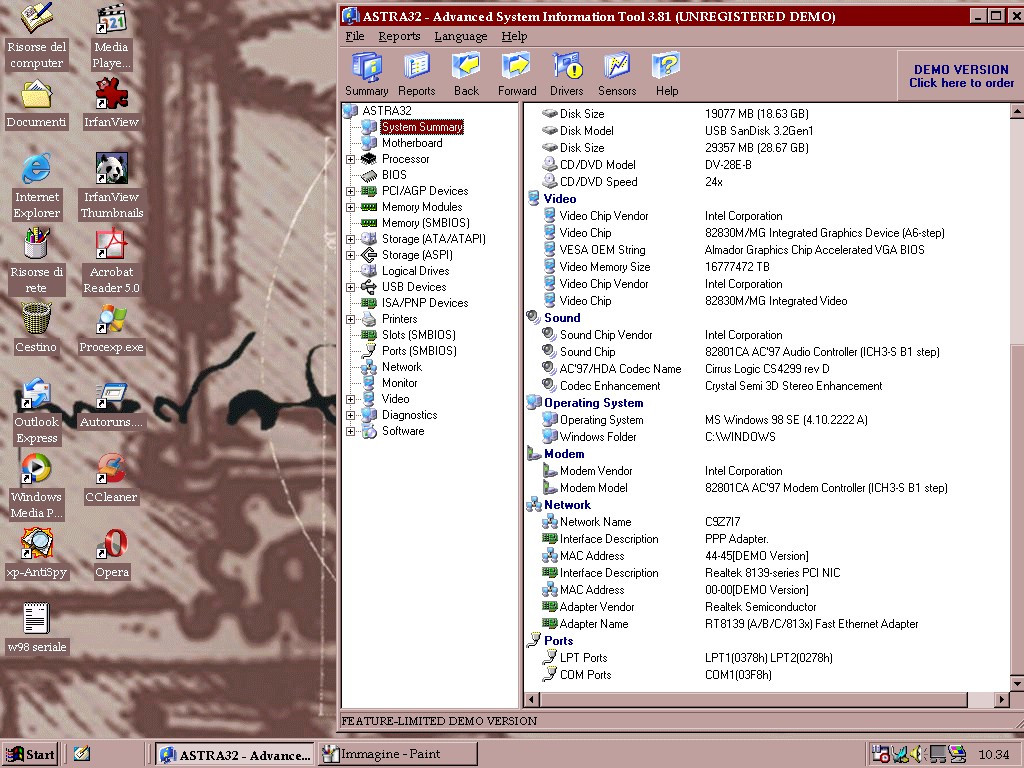This screenshot has height=768, width=1024.
Task: Expand the Processor tree node
Action: point(351,159)
